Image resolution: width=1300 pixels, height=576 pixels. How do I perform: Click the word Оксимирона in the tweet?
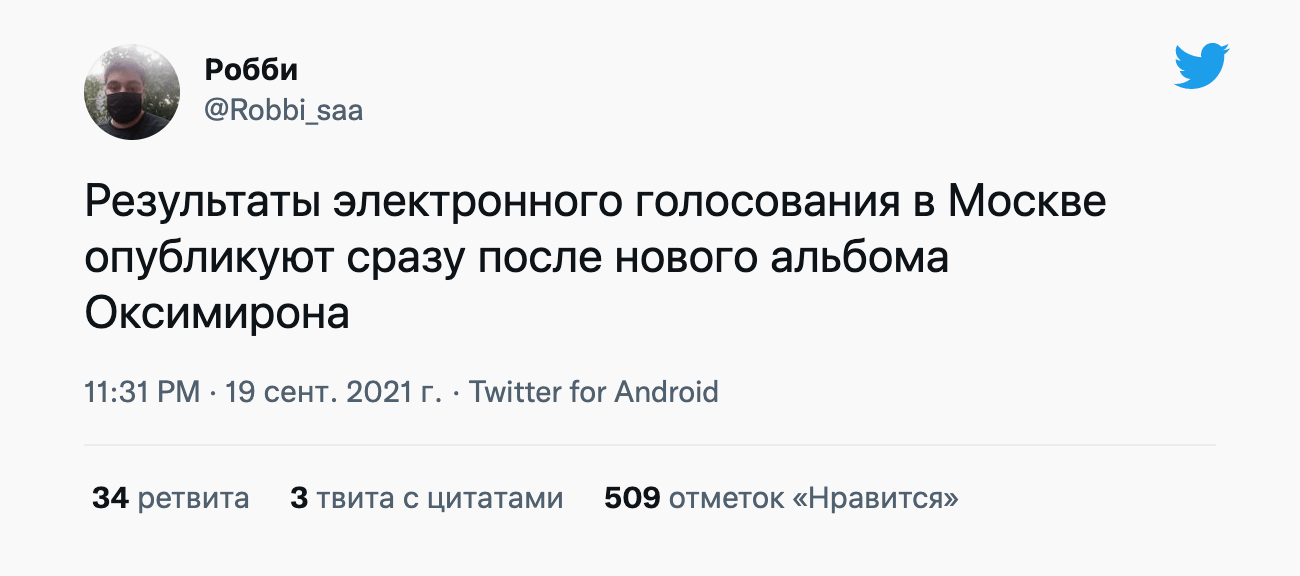click(x=217, y=314)
